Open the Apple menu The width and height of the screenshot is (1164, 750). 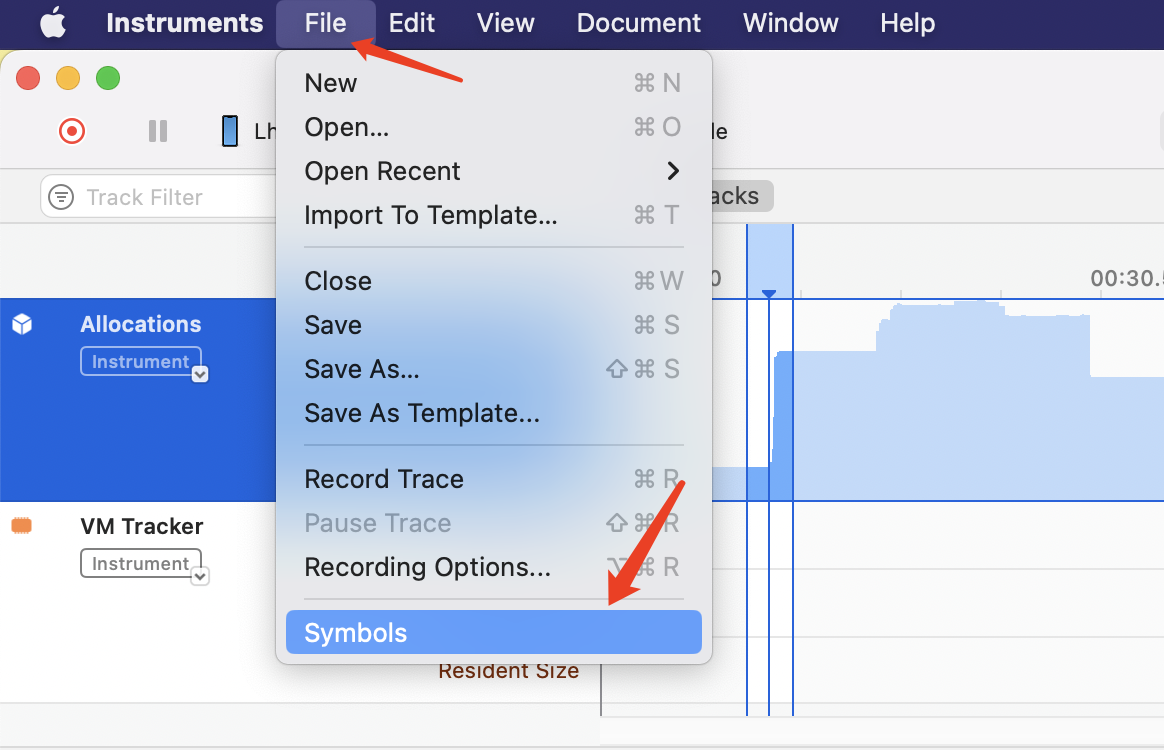tap(53, 23)
